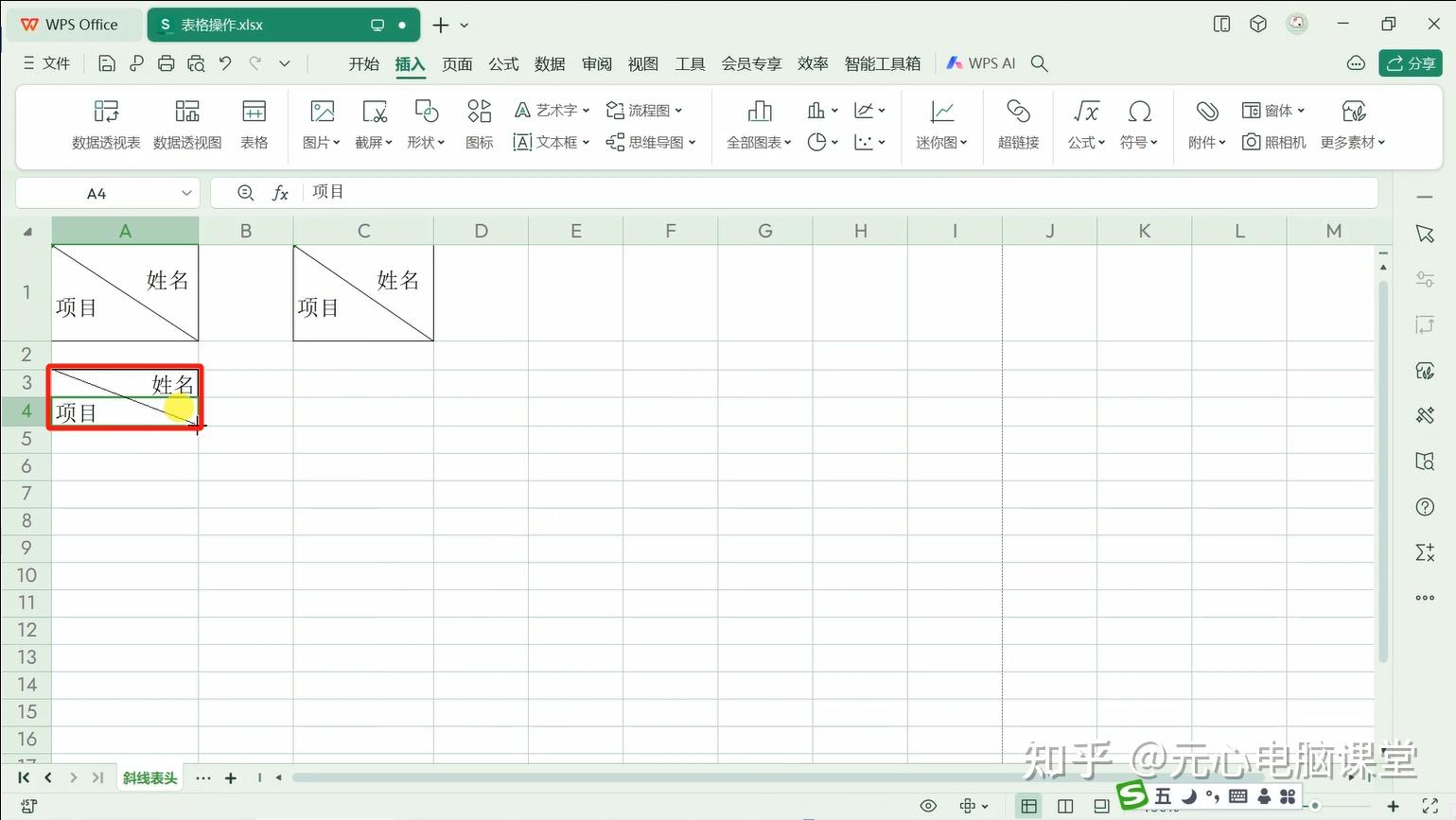Switch to the 数据 ribbon tab

[549, 63]
